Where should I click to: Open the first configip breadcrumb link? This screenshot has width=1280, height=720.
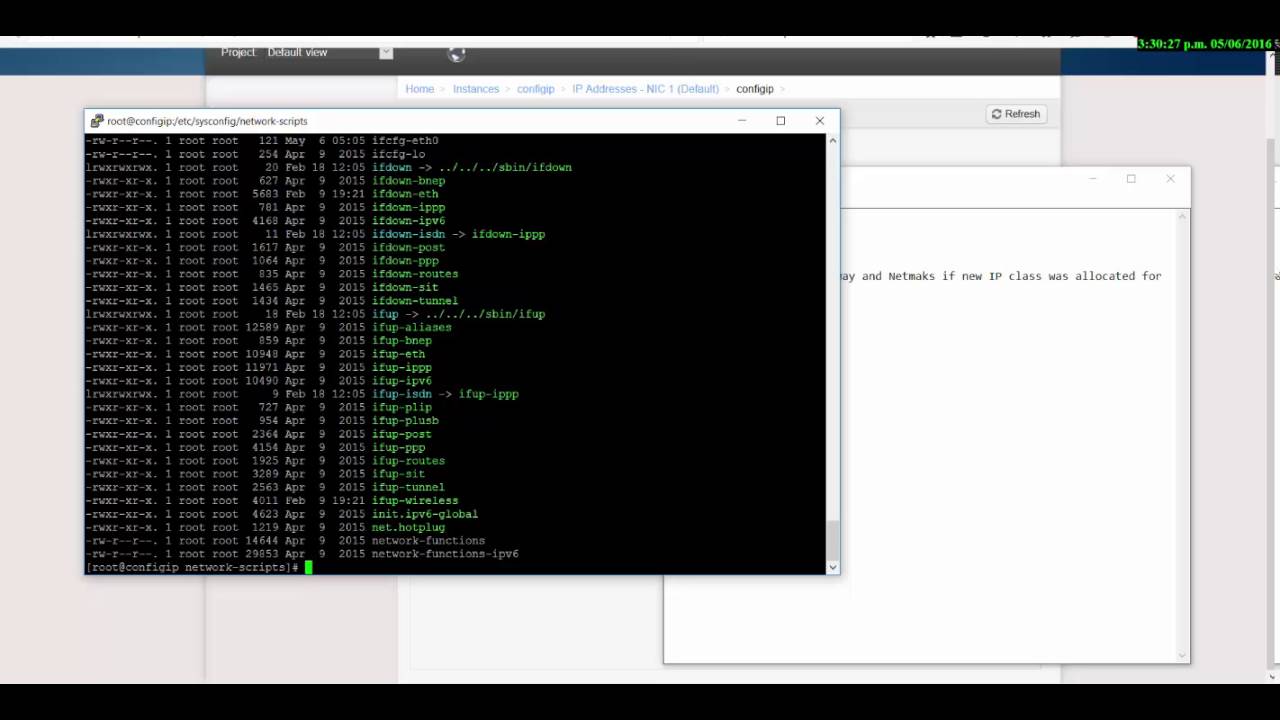pyautogui.click(x=536, y=89)
